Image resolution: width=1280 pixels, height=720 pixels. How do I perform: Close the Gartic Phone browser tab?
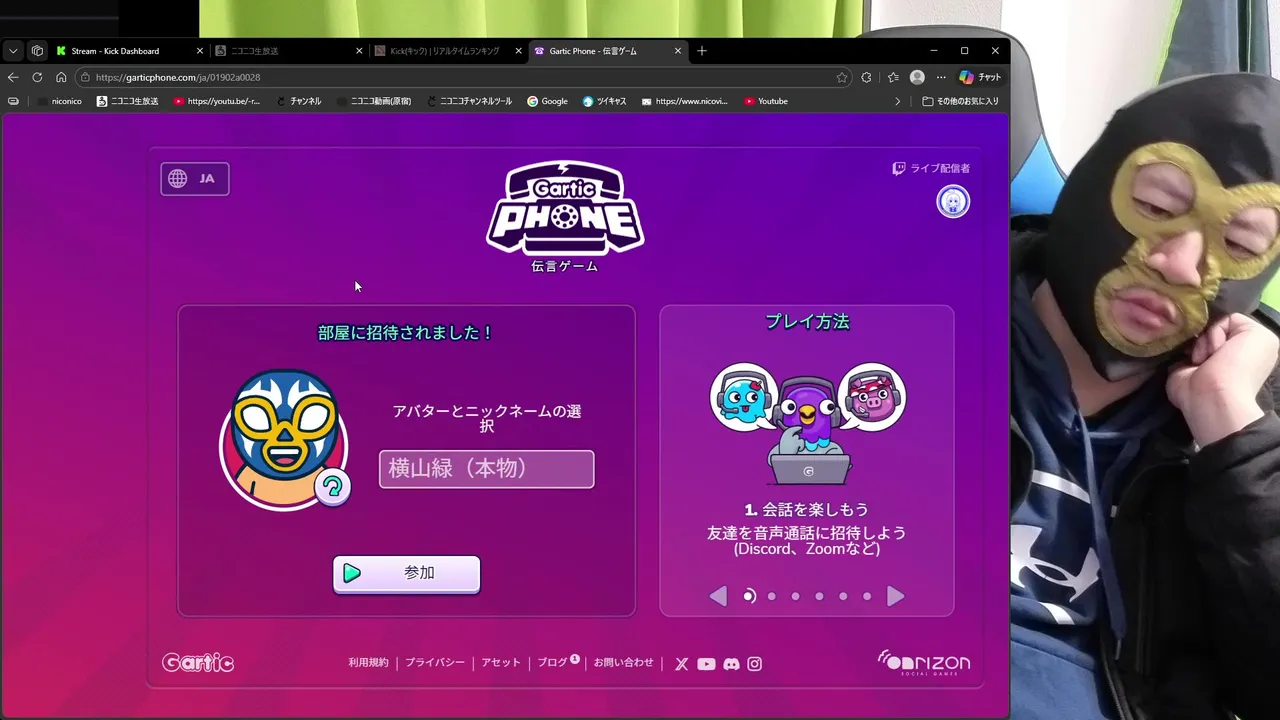click(678, 51)
